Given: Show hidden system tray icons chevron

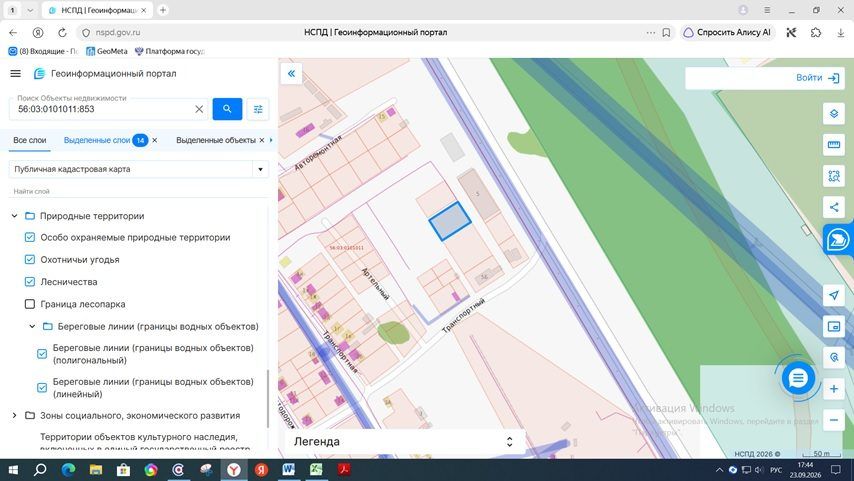Looking at the screenshot, I should pos(719,470).
